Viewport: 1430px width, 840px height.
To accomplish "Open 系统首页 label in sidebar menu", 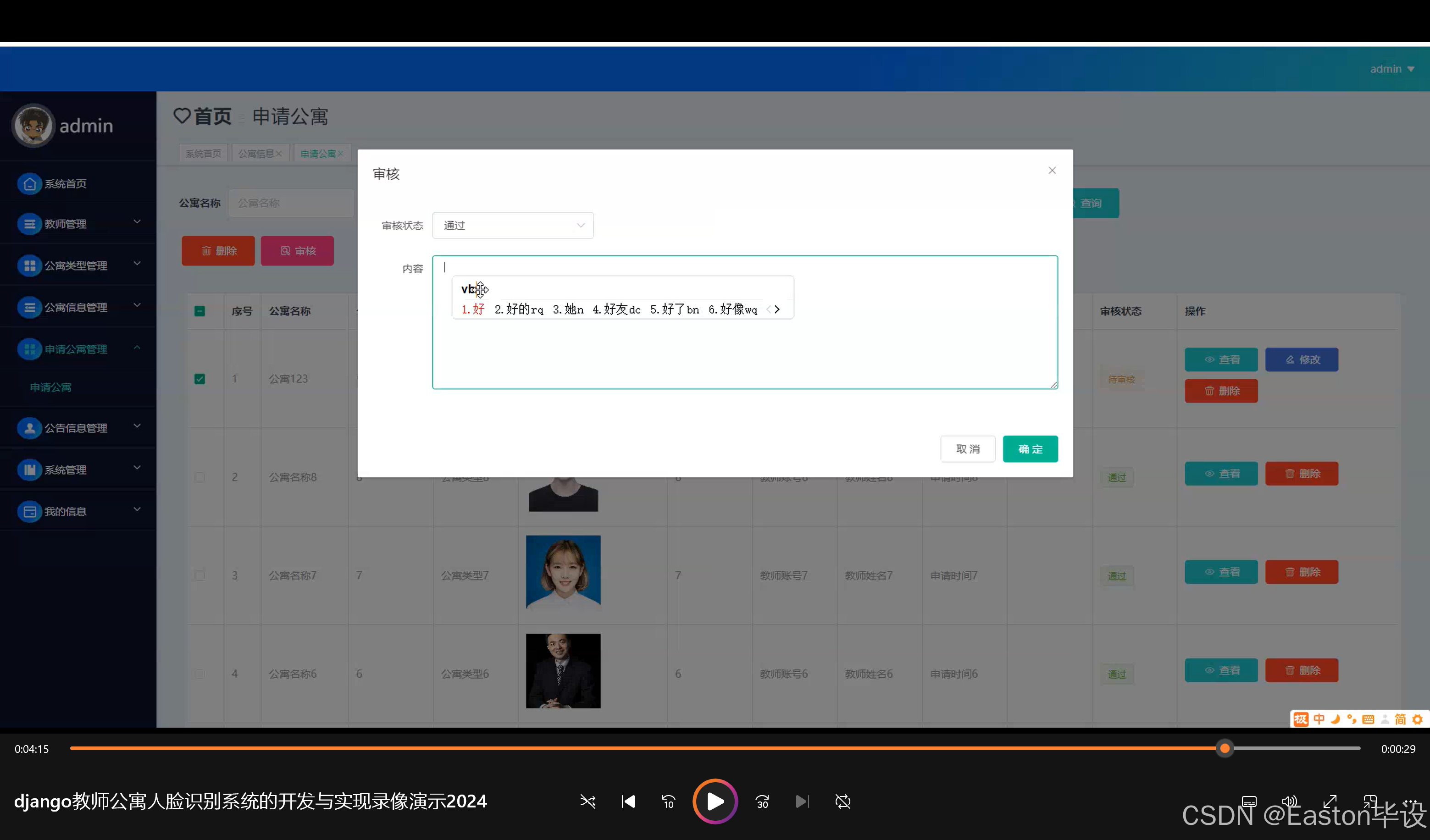I will 65,184.
